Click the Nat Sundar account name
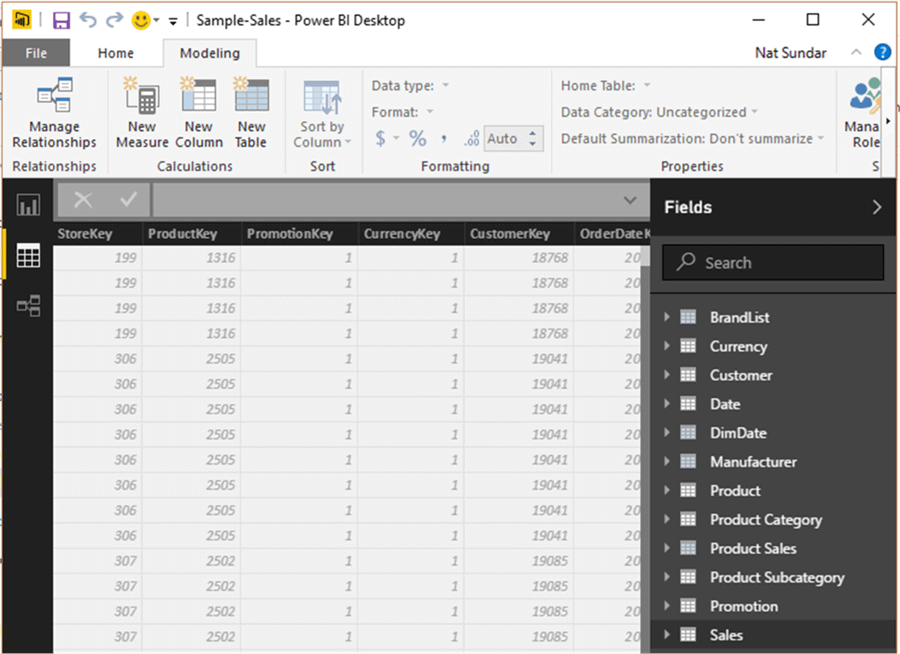This screenshot has height=654, width=900. pos(790,53)
